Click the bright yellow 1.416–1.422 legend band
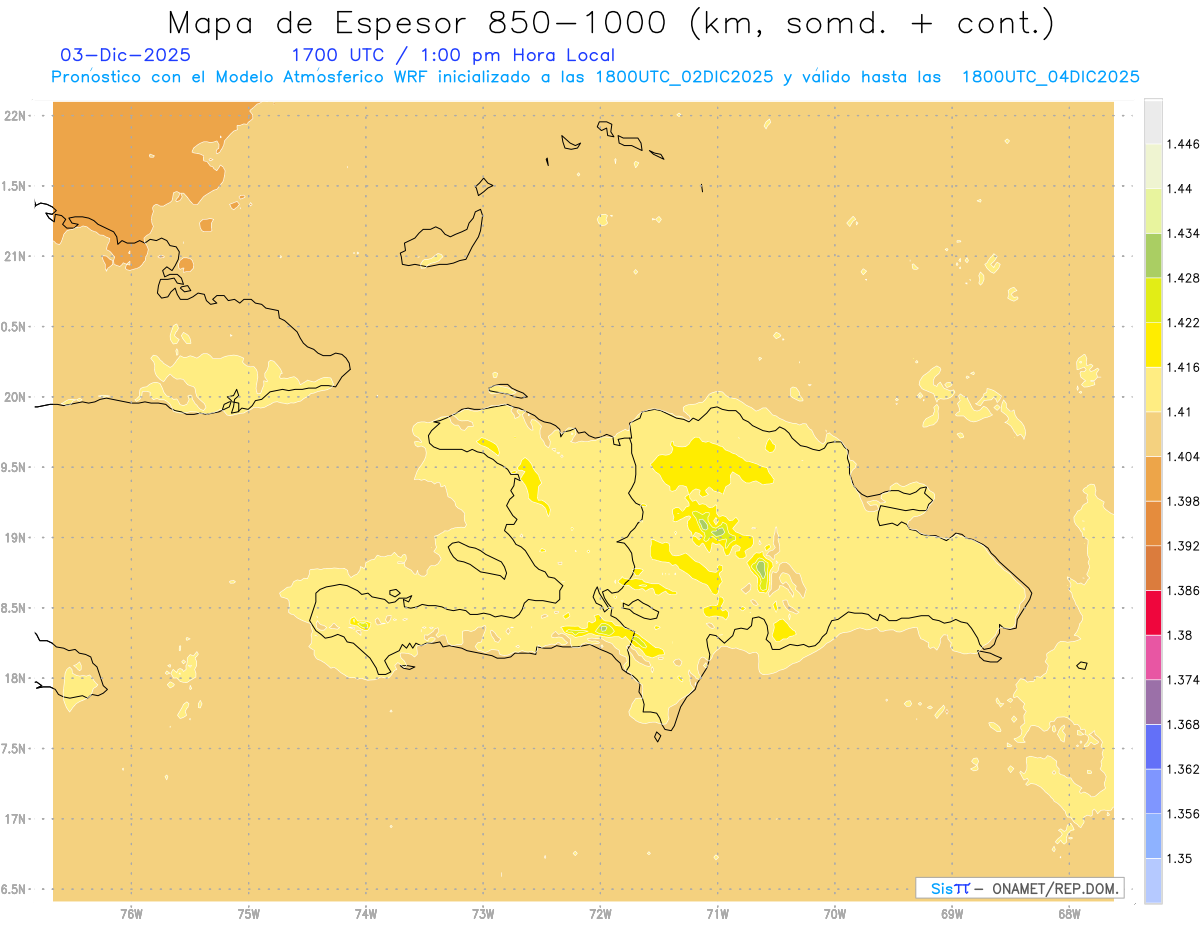Screen dimensions: 1200x927 coord(1153,345)
